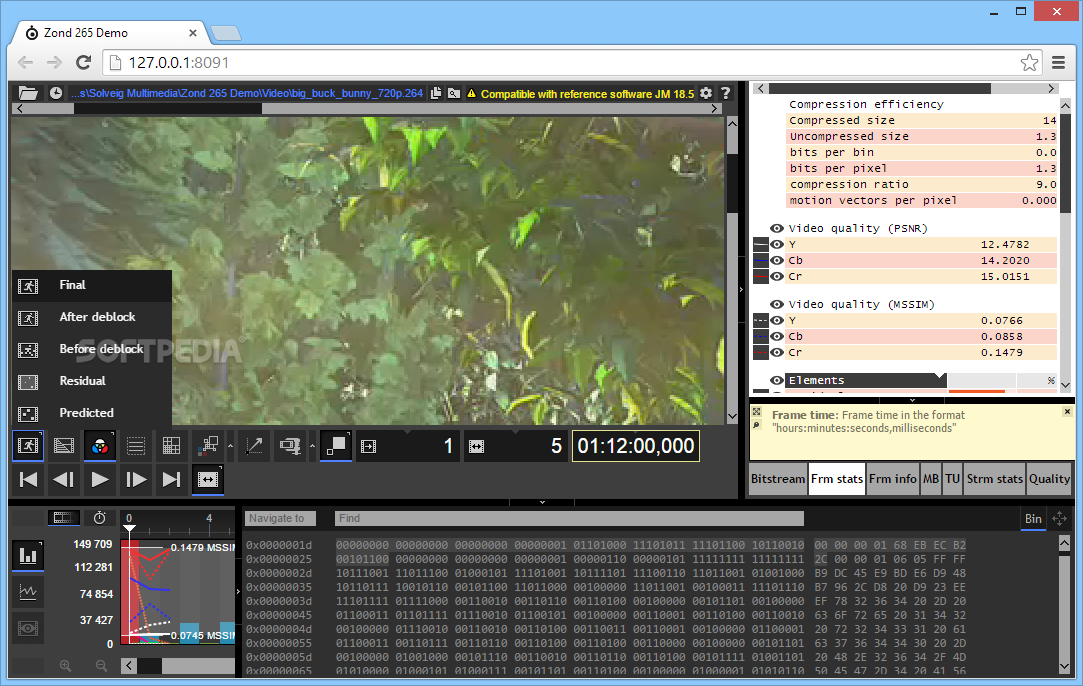Click the Navigate to field
The height and width of the screenshot is (686, 1083).
[x=280, y=518]
